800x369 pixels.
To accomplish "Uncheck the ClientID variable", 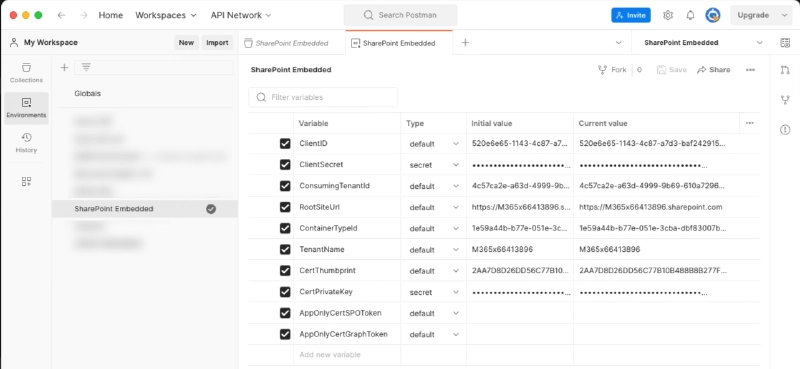I will coord(285,144).
